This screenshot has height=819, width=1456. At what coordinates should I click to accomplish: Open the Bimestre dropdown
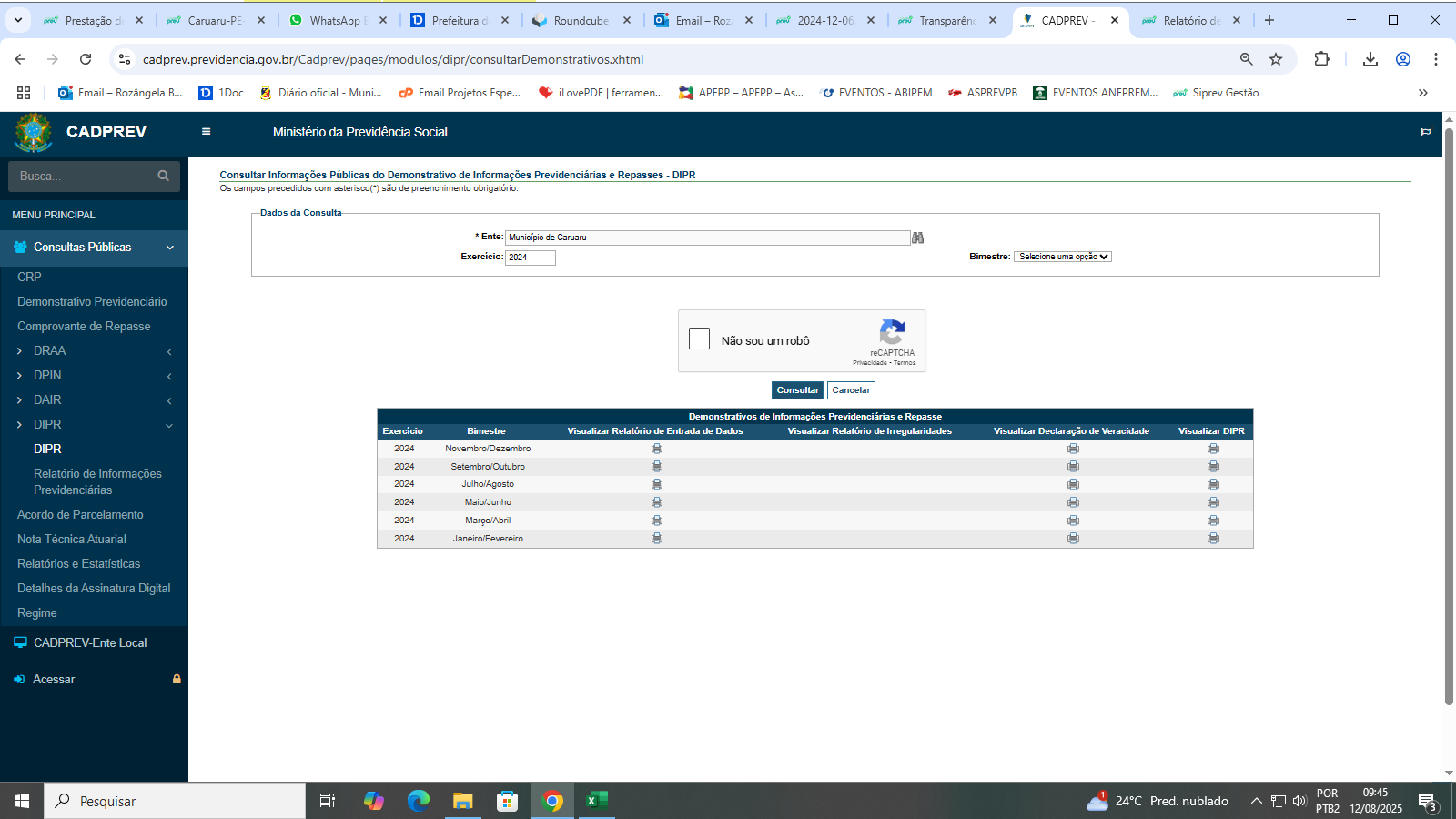1063,257
